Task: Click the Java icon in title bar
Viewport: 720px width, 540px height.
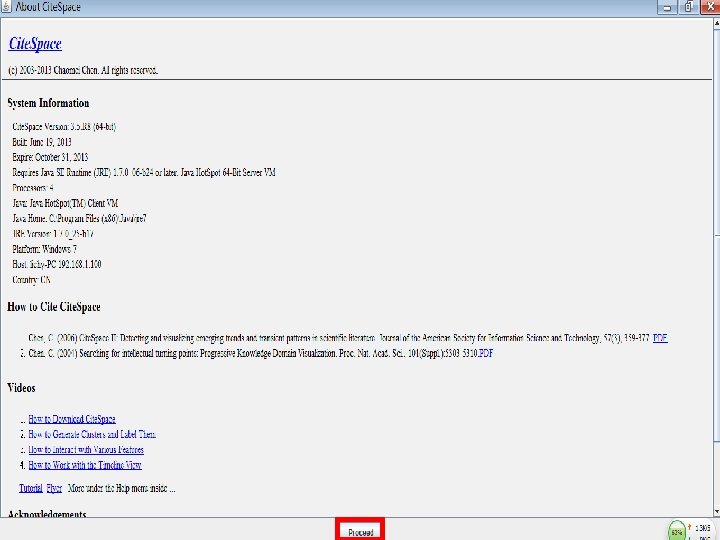Action: point(6,7)
